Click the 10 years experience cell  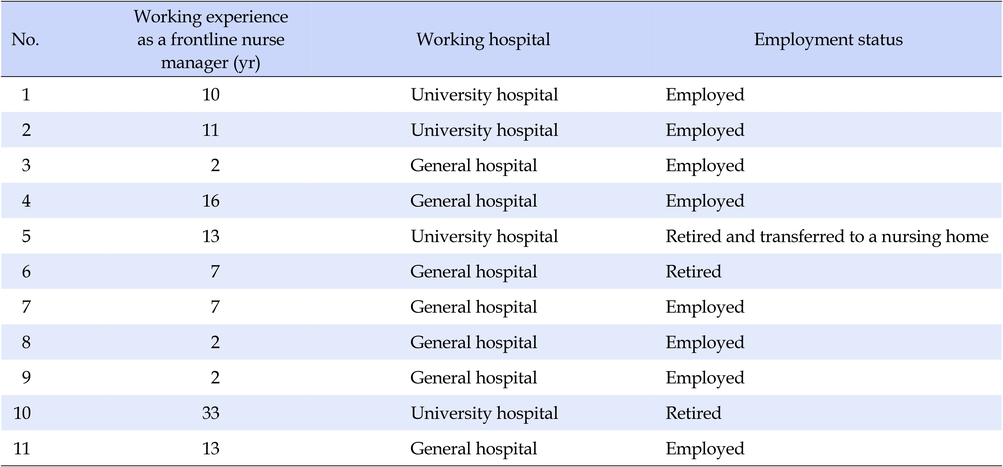[x=210, y=95]
